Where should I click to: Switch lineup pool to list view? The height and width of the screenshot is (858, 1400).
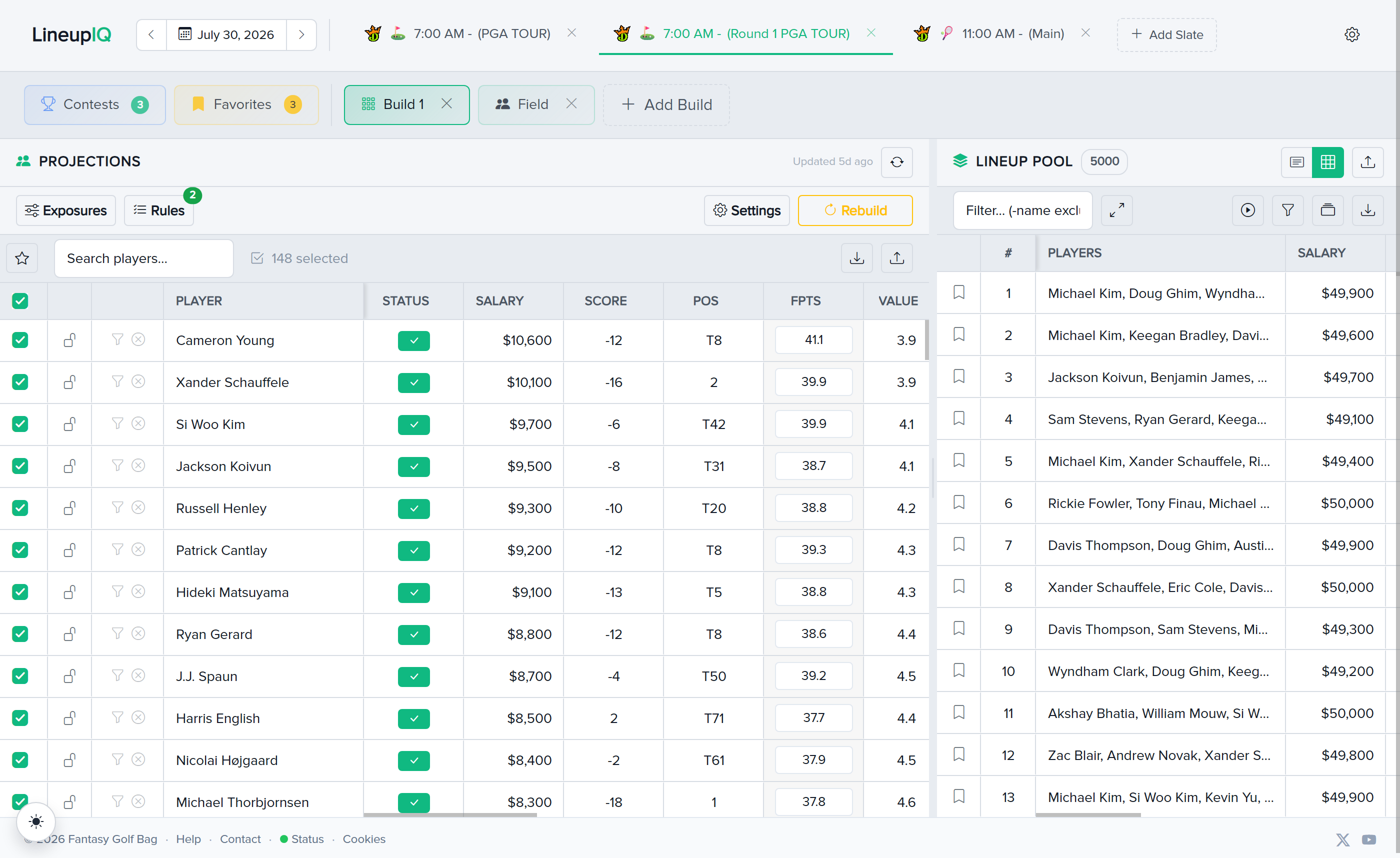[1296, 162]
